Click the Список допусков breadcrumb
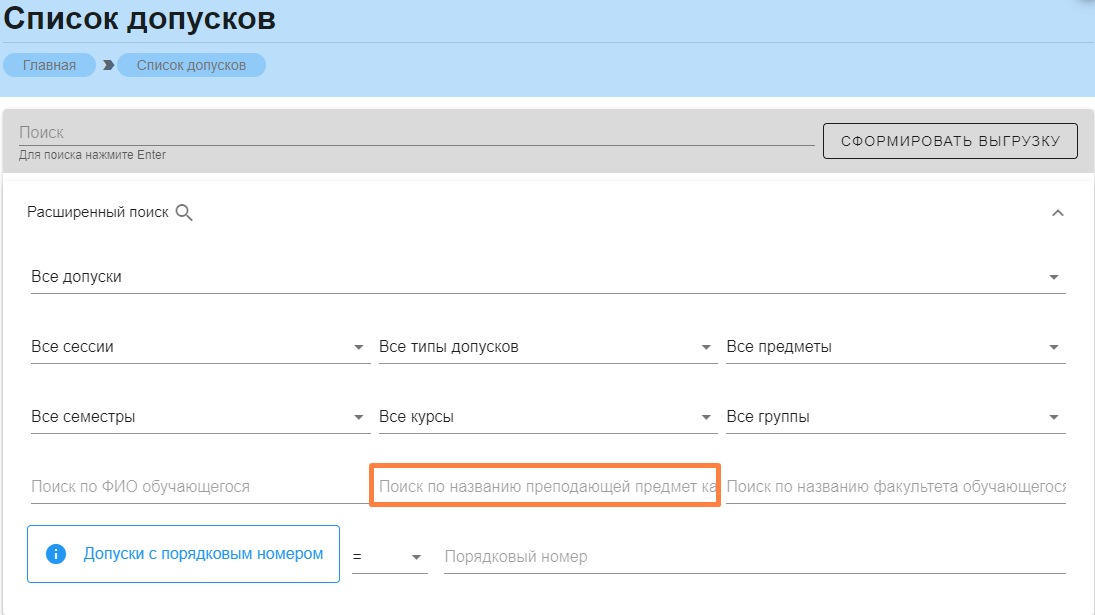This screenshot has height=615, width=1095. coord(191,65)
